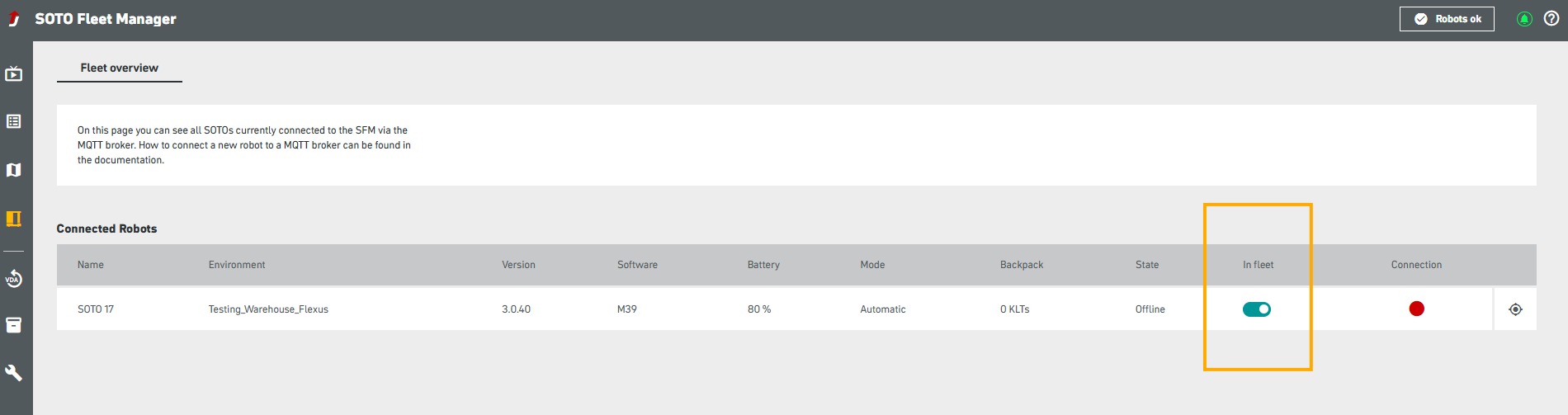Click the Battery column header
This screenshot has height=415, width=1568.
click(763, 265)
